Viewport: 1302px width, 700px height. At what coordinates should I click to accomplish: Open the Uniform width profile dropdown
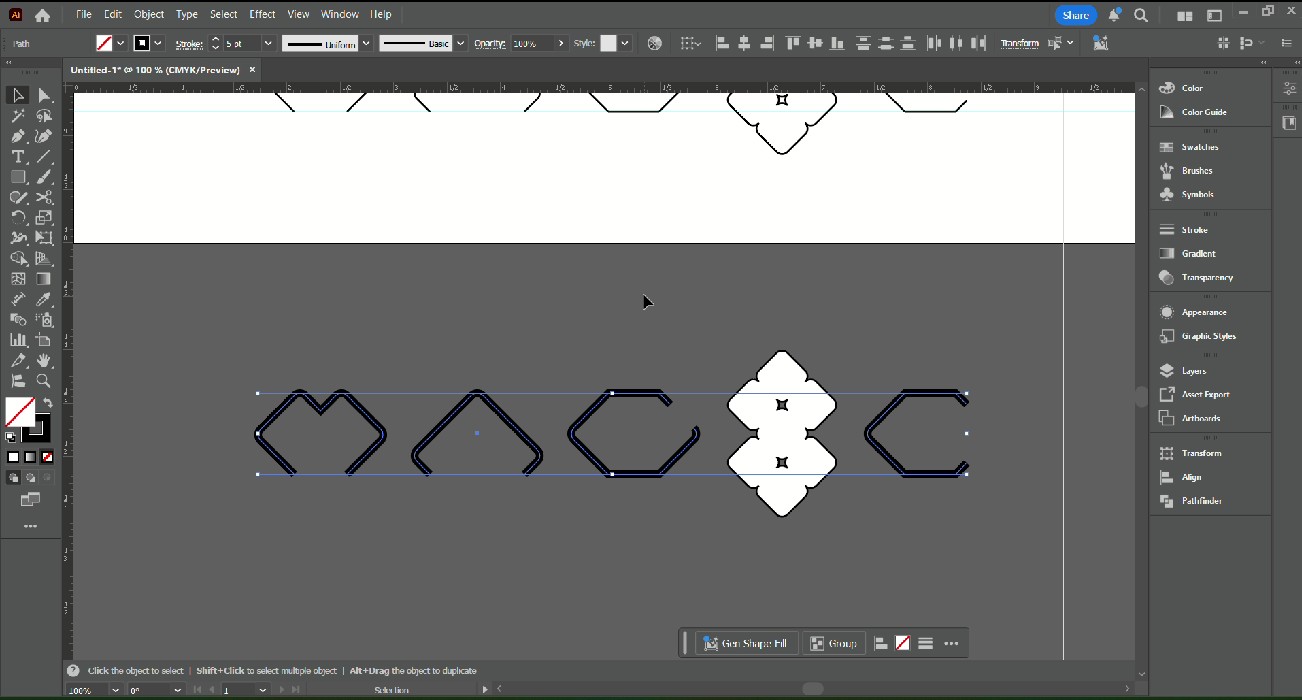[366, 43]
